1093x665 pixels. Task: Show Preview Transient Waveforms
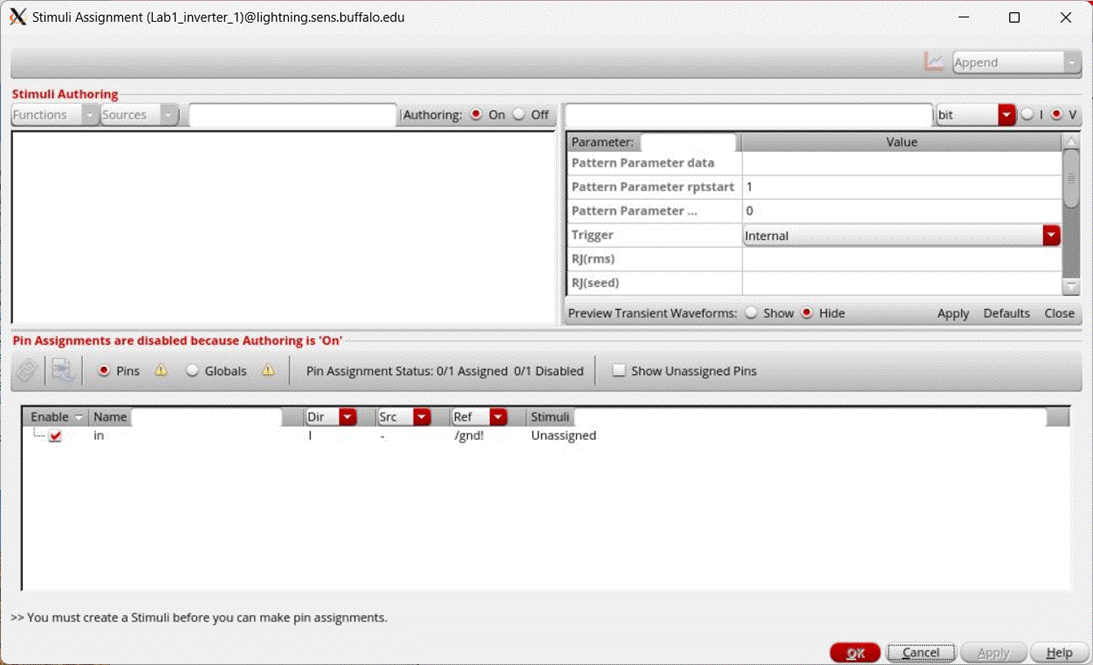click(x=751, y=312)
